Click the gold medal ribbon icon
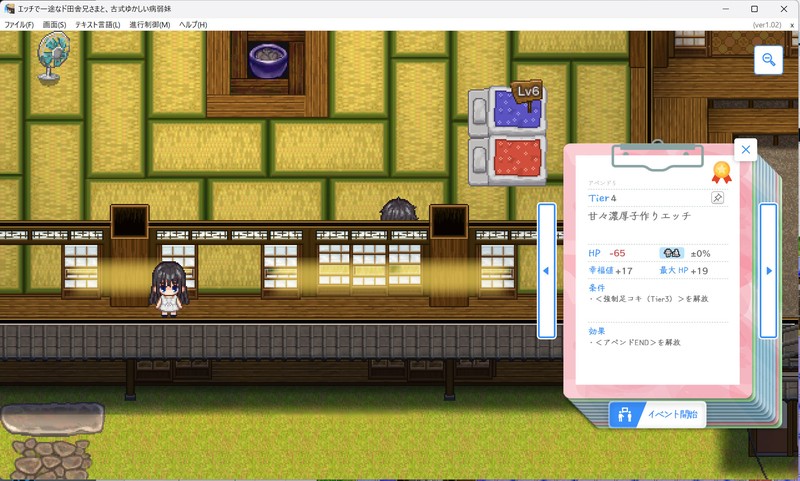This screenshot has width=800, height=481. pos(721,172)
